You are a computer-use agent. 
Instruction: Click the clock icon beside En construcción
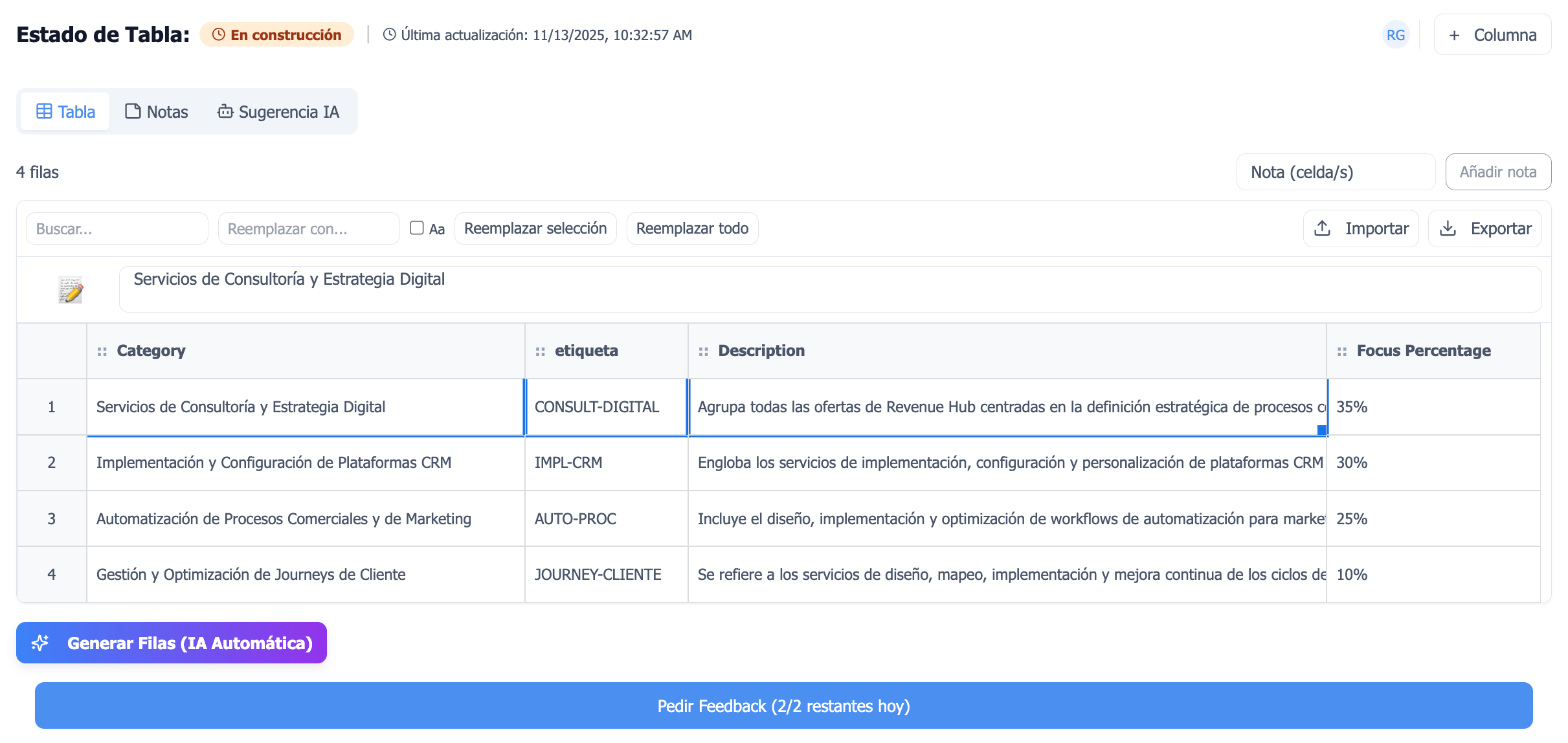click(218, 35)
